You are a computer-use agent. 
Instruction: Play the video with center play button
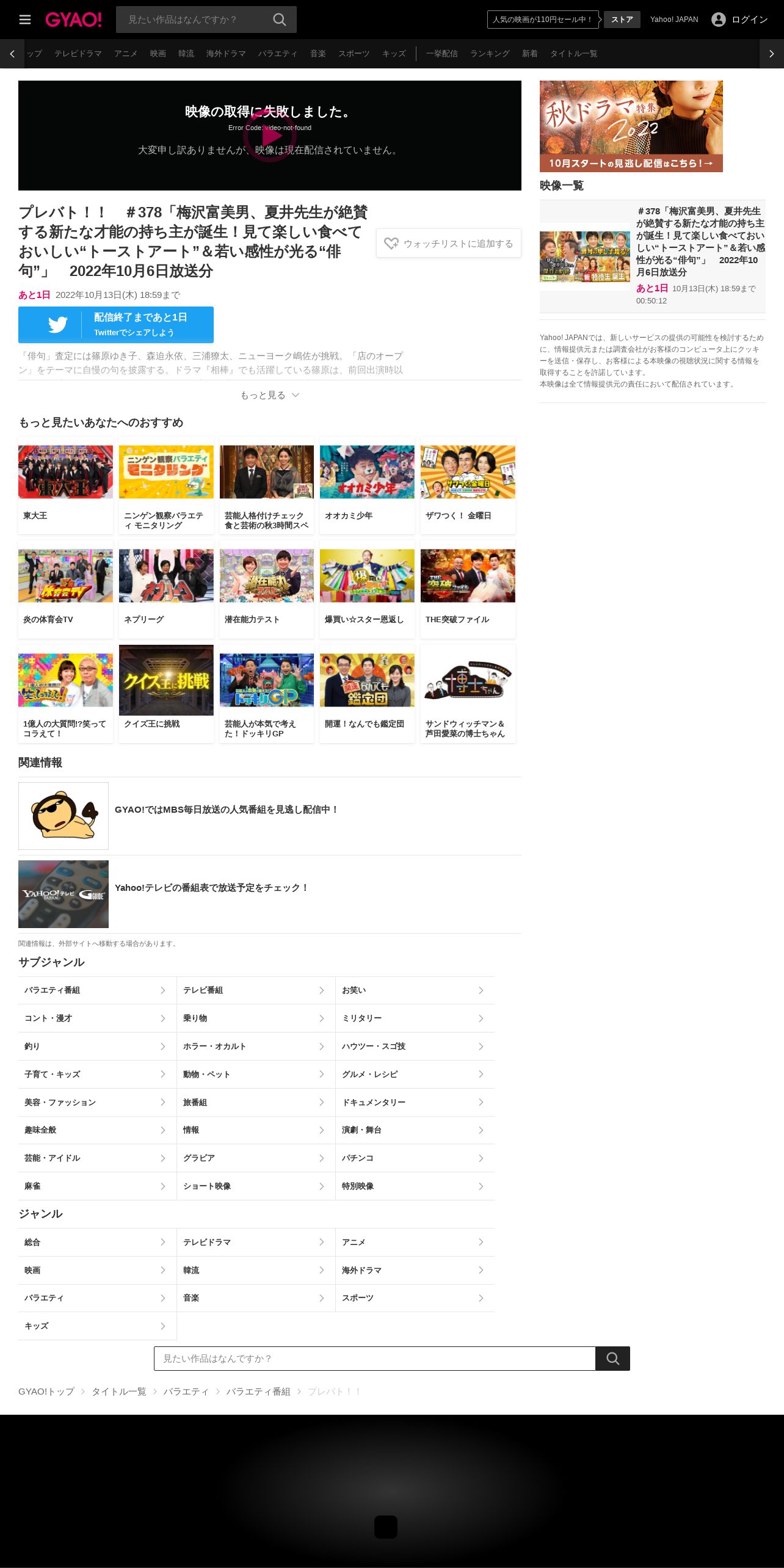click(270, 136)
